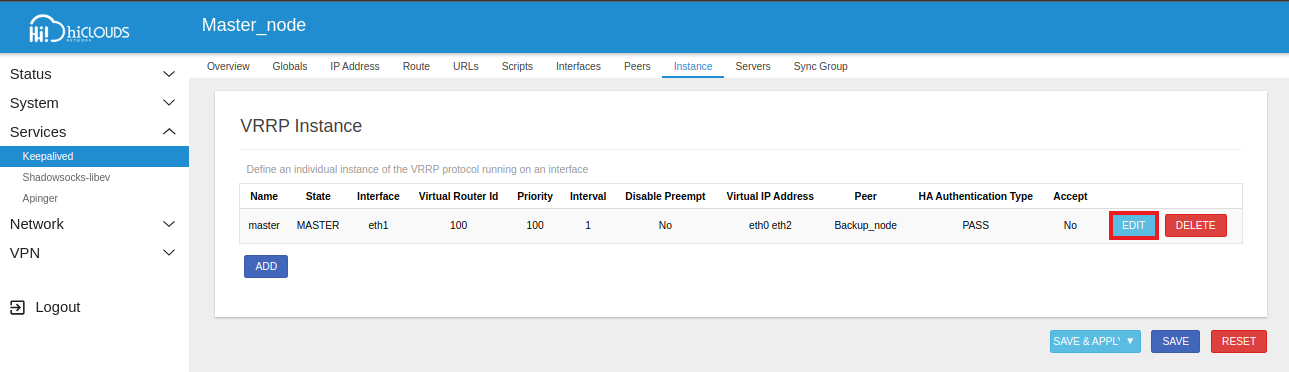Open the Interfaces tab
Screen dimensions: 1289x372
578,66
